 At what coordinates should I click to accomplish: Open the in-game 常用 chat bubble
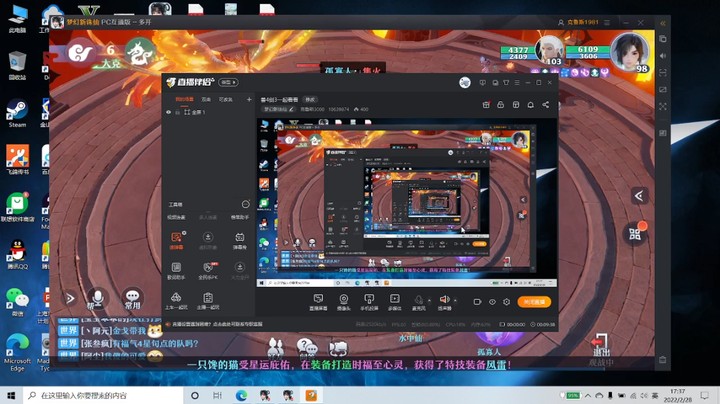click(133, 299)
